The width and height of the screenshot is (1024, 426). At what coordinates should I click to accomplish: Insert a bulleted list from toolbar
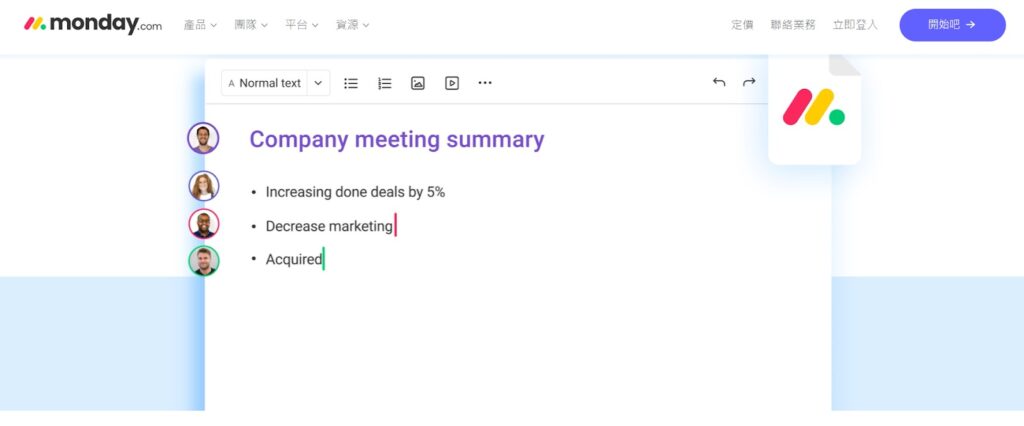point(351,83)
